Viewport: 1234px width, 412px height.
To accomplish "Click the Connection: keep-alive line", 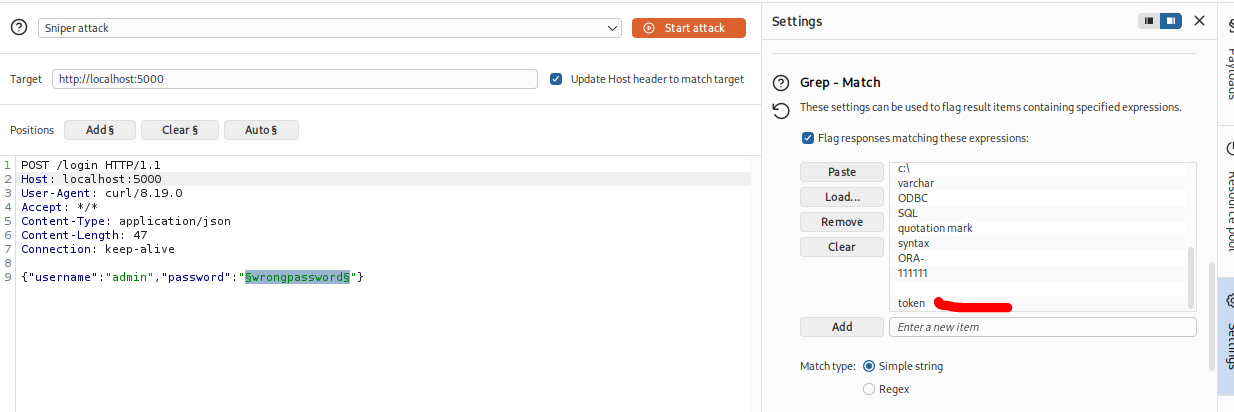I will [98, 249].
